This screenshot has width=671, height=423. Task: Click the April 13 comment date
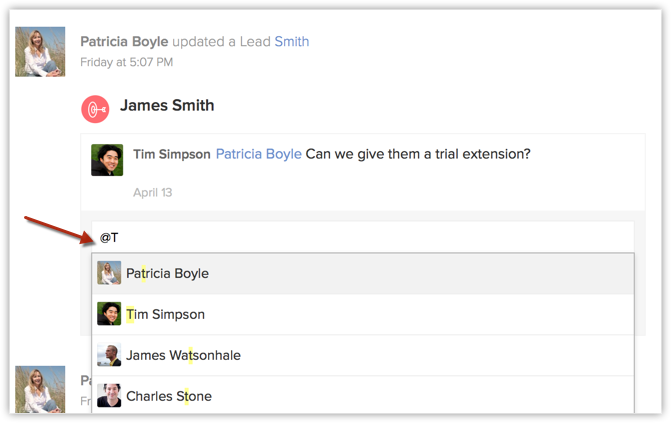[x=153, y=192]
